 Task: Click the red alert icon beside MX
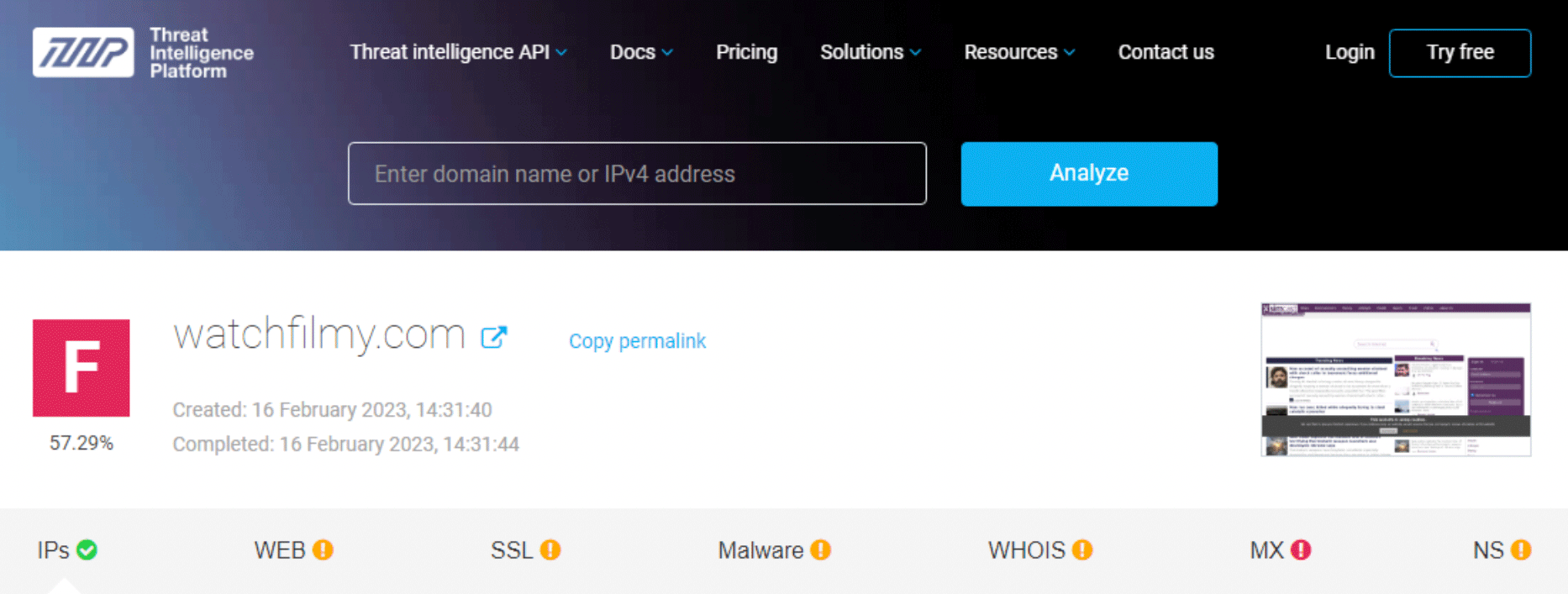click(x=1301, y=549)
